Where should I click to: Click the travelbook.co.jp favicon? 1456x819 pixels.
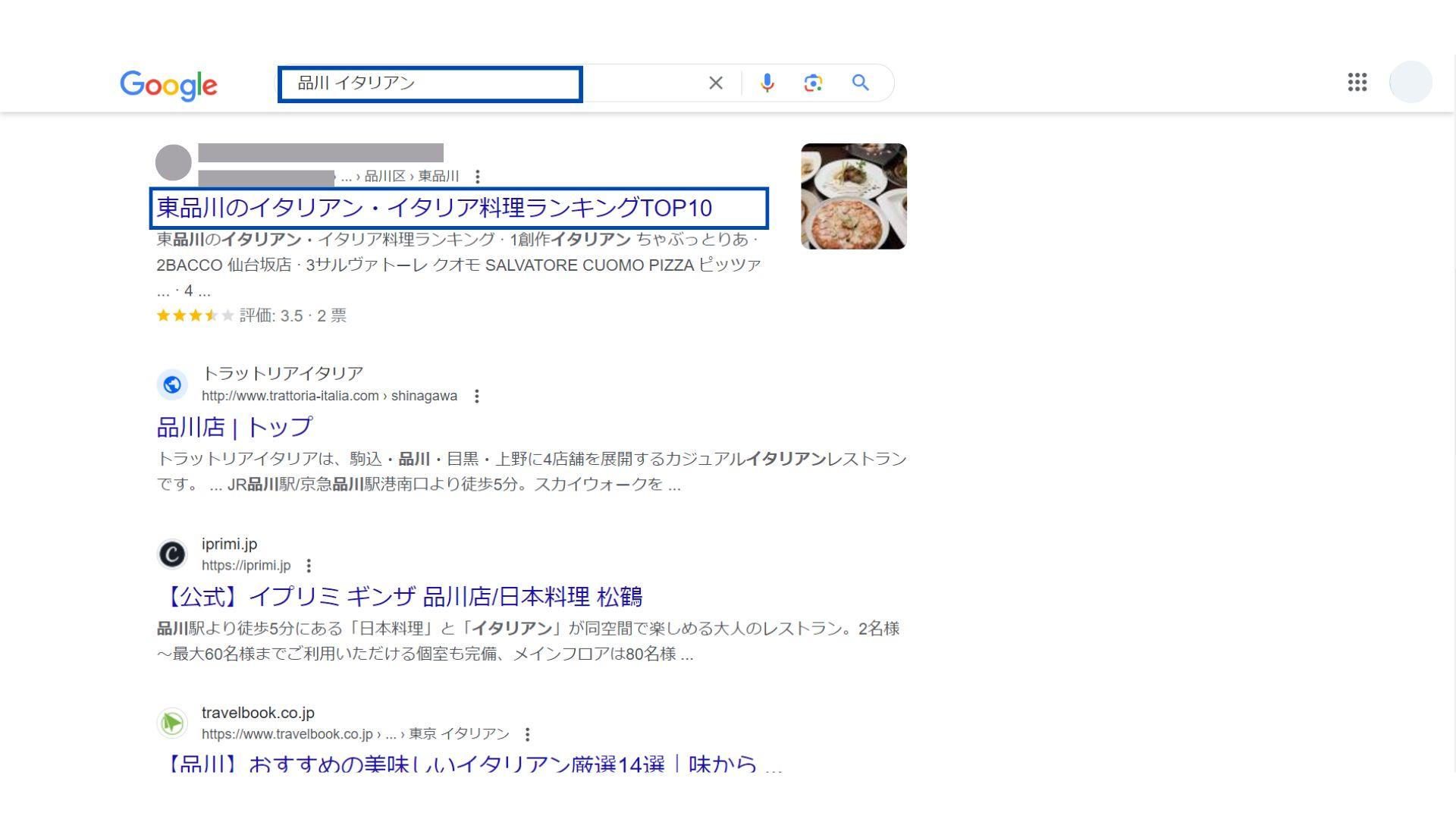coord(172,723)
